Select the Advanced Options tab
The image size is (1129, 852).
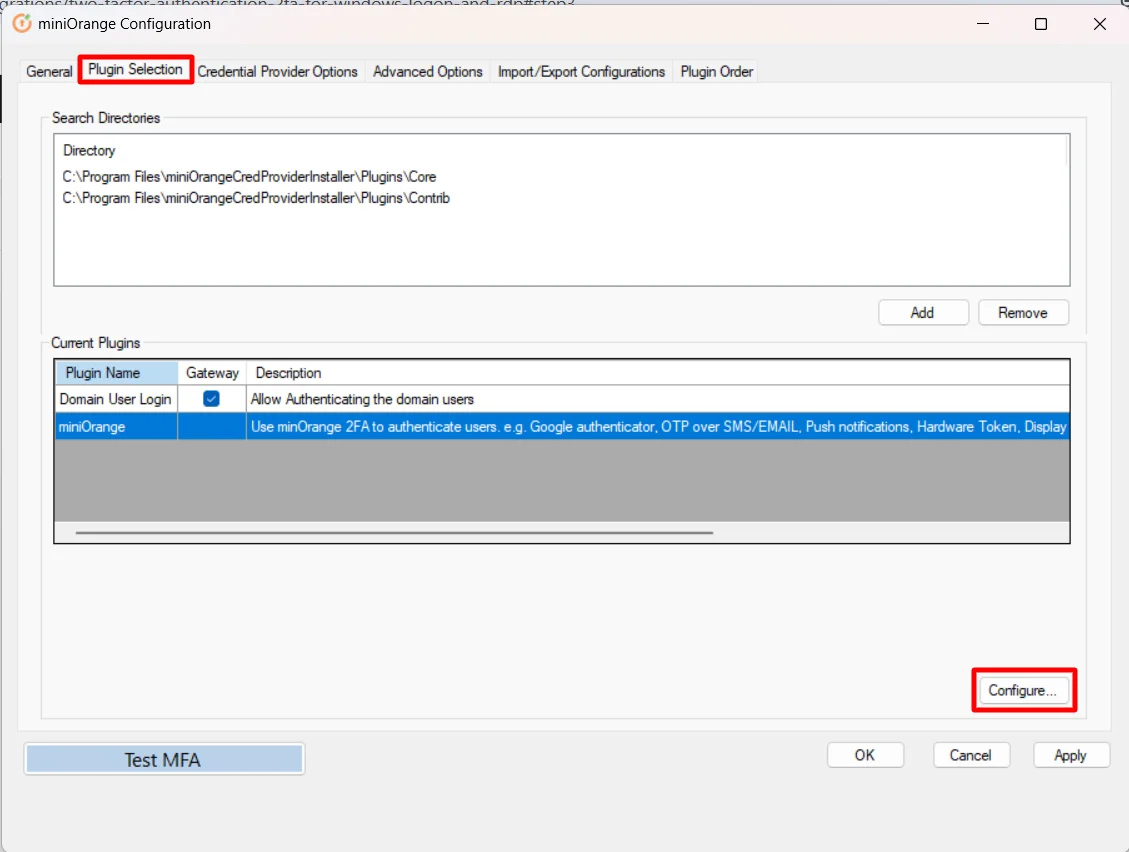coord(427,71)
